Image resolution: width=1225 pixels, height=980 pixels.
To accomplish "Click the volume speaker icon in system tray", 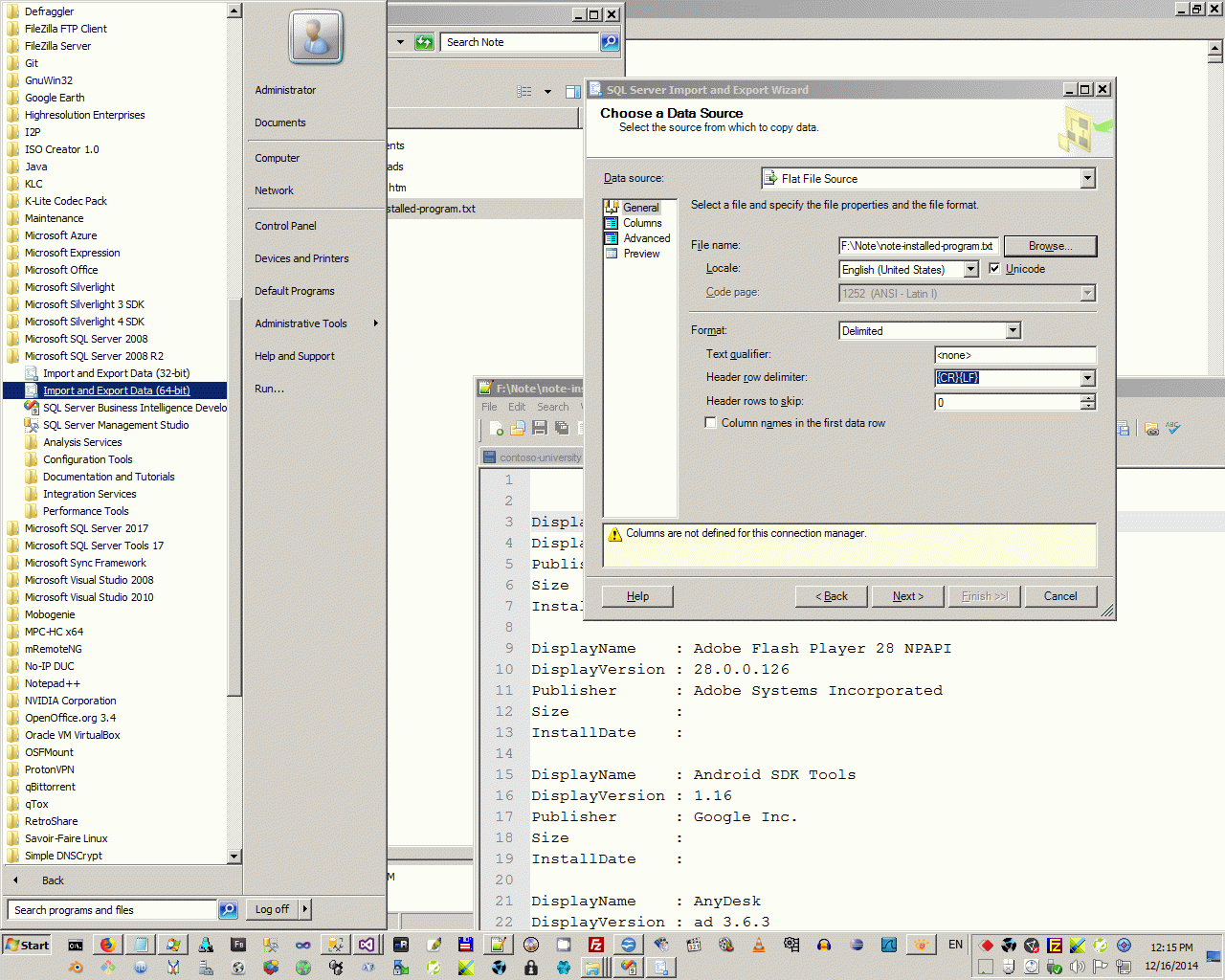I will coord(1078,967).
